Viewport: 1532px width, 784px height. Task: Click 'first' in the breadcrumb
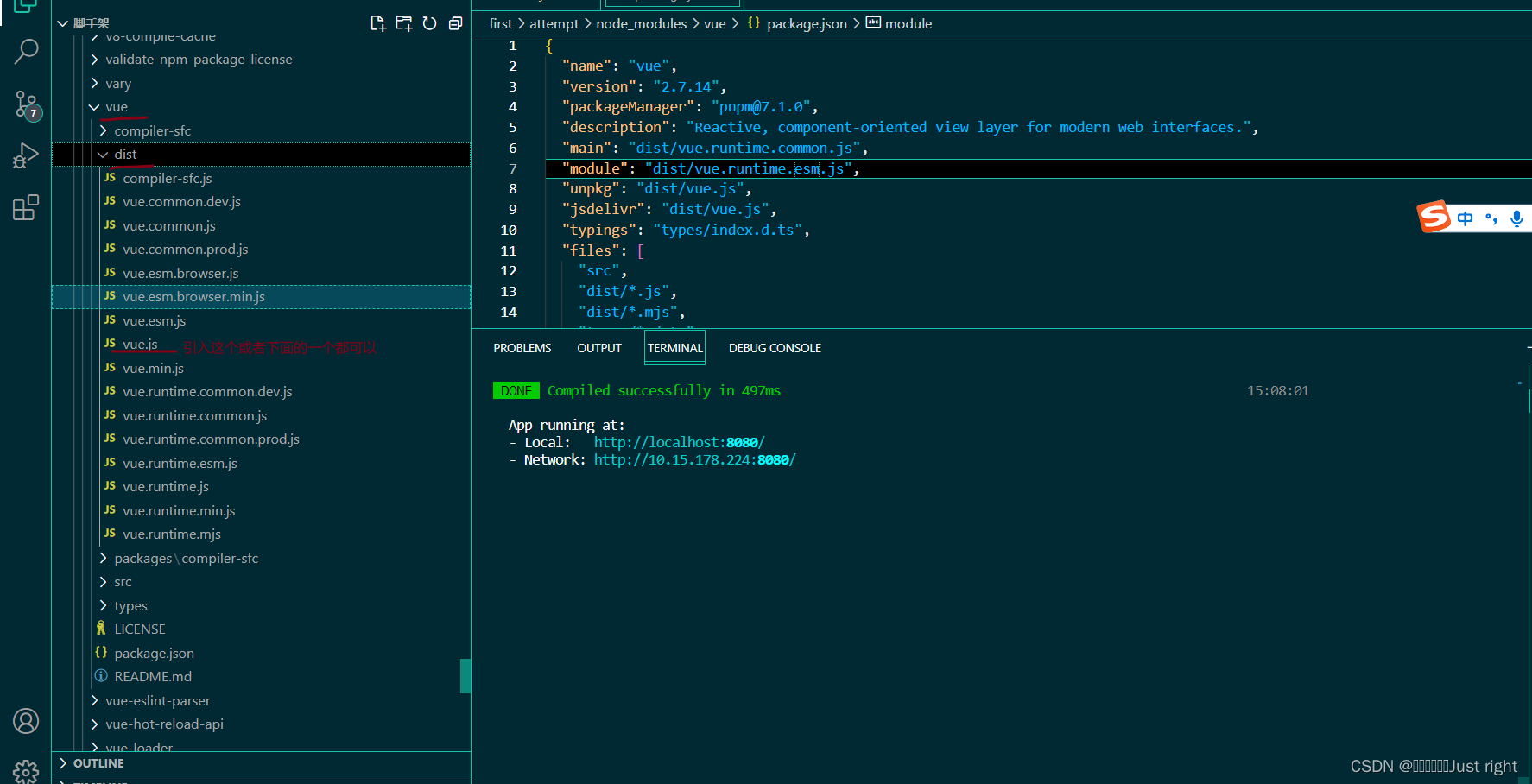[x=501, y=23]
